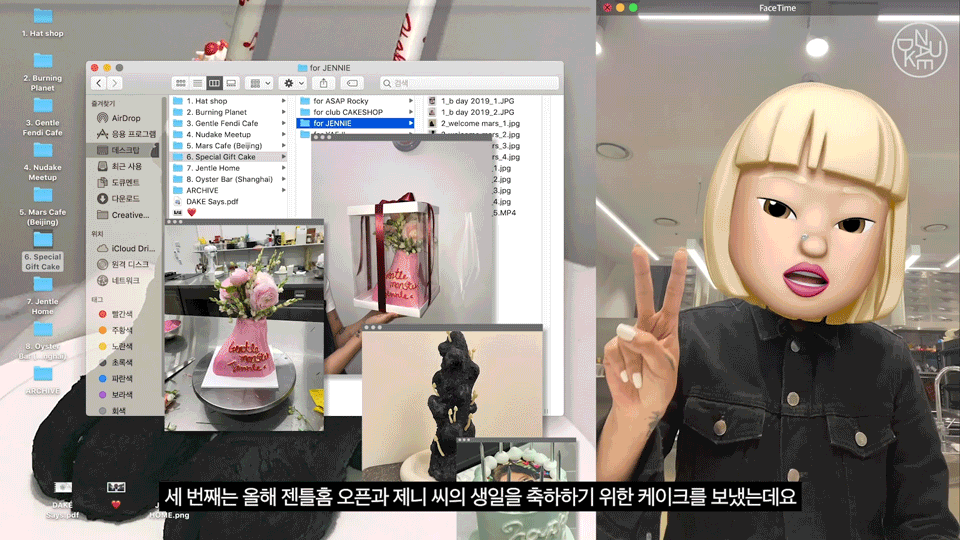Expand arrow beside 'for ASAP Rocky'
Screen dimensions: 960x540
click(x=411, y=101)
